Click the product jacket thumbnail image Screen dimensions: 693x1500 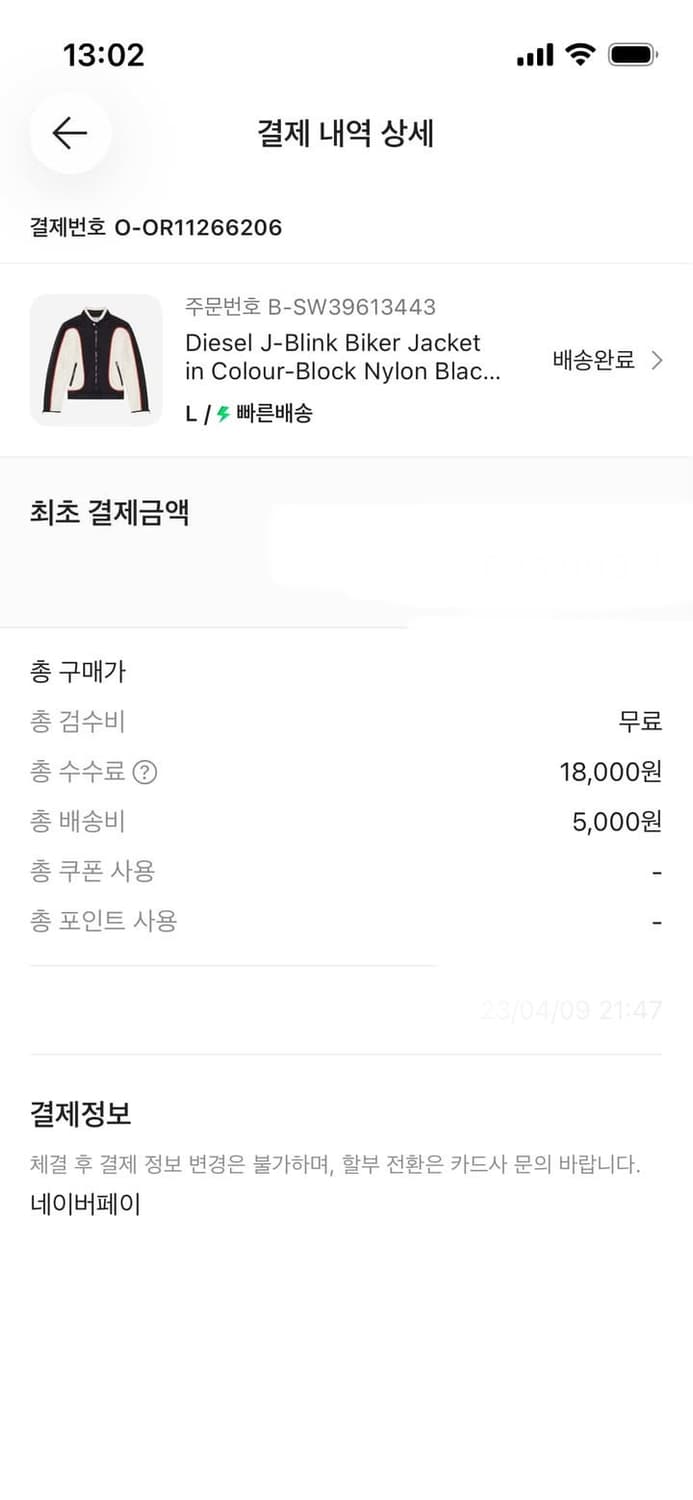tap(96, 360)
